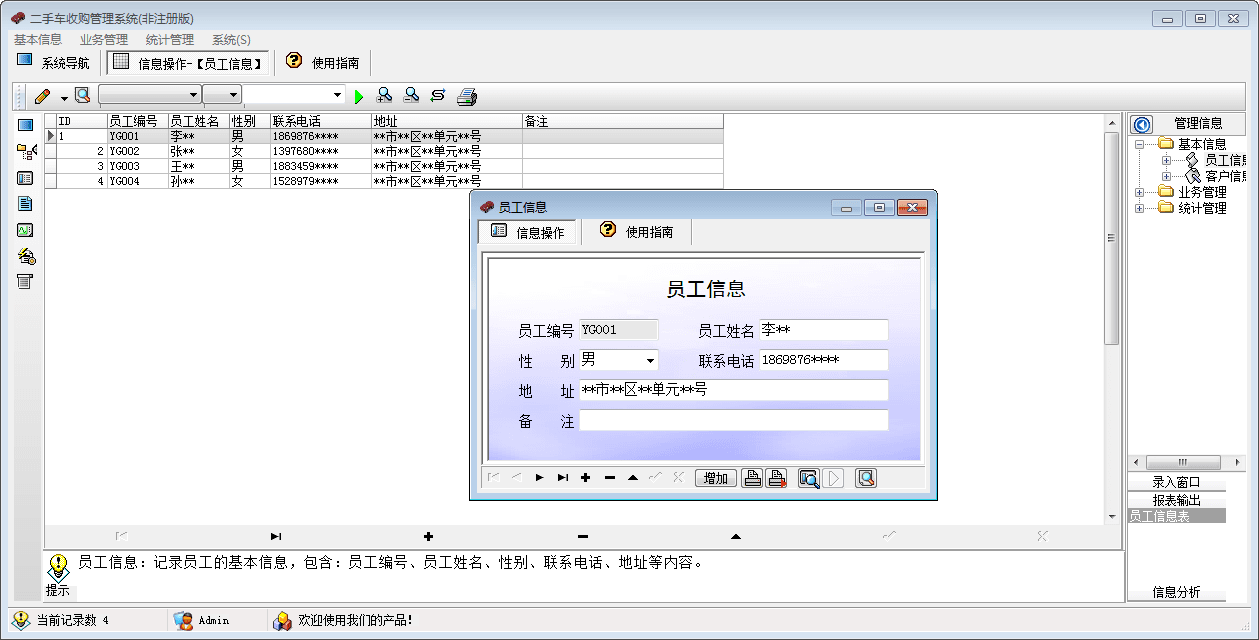Click the plus insert button in dialog navigator
Viewport: 1259px width, 640px height.
point(586,478)
